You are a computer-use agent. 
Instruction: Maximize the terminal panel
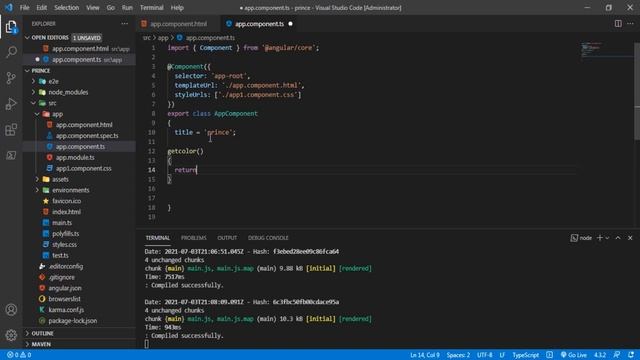coord(618,238)
